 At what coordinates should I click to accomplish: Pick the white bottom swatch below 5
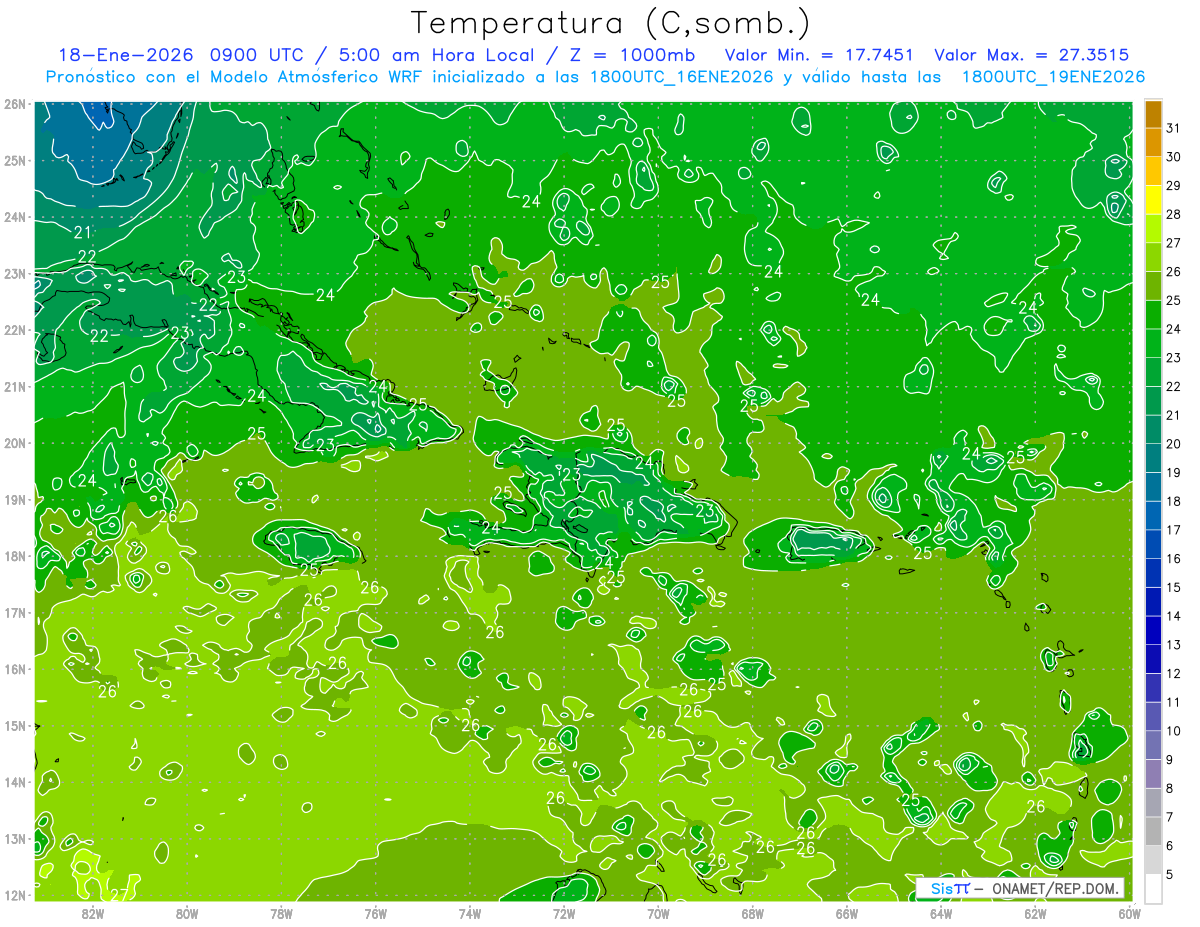pos(1153,888)
